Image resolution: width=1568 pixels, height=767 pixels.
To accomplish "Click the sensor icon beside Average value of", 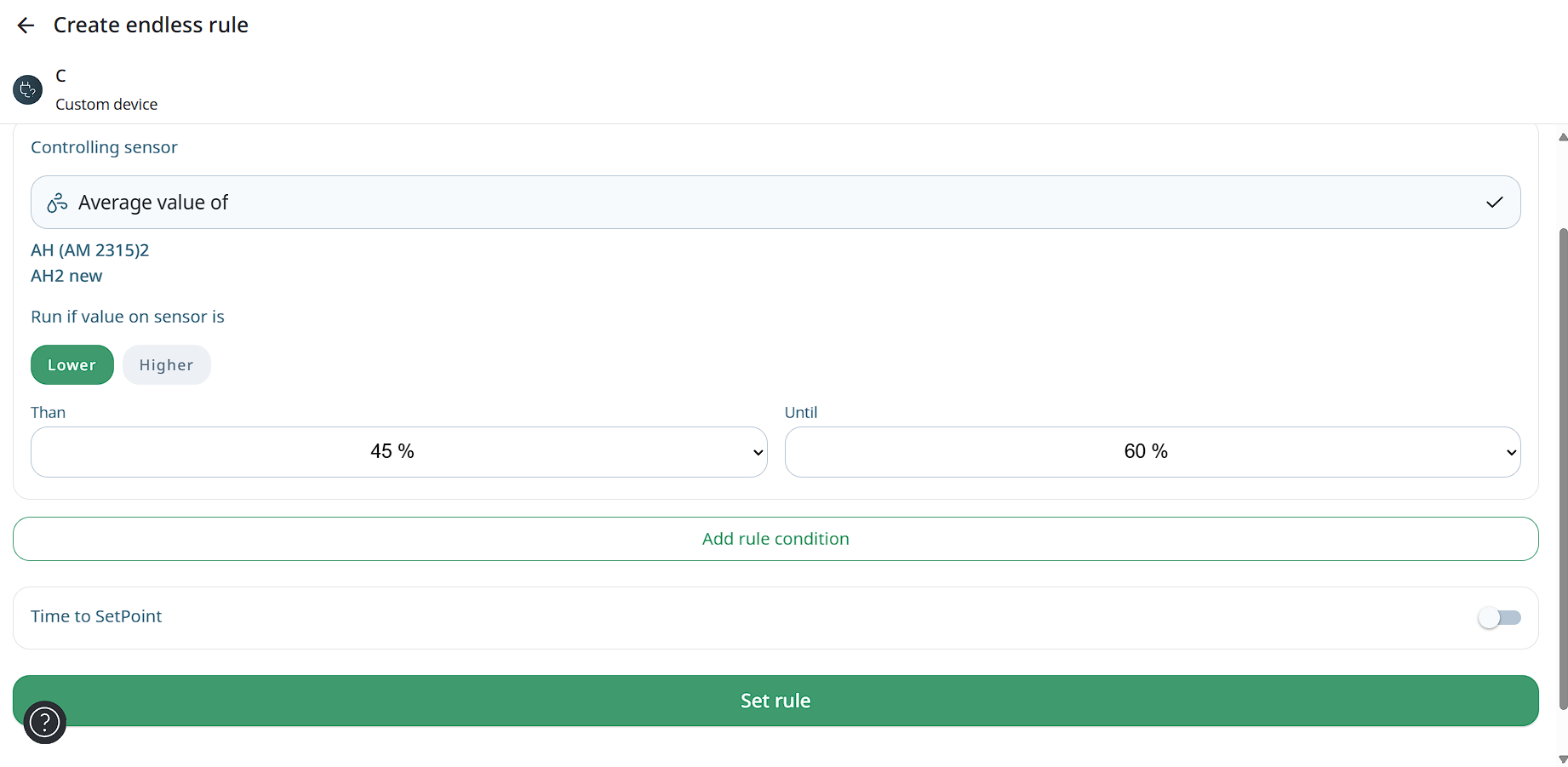I will click(x=57, y=203).
